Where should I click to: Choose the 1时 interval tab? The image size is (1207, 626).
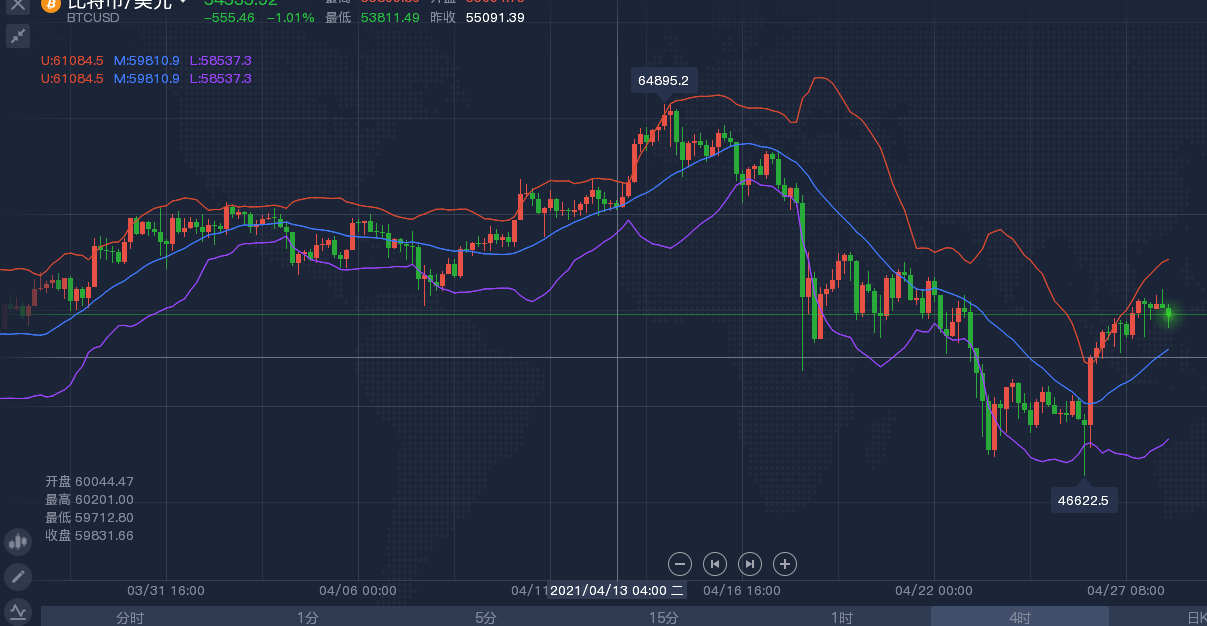coord(842,617)
